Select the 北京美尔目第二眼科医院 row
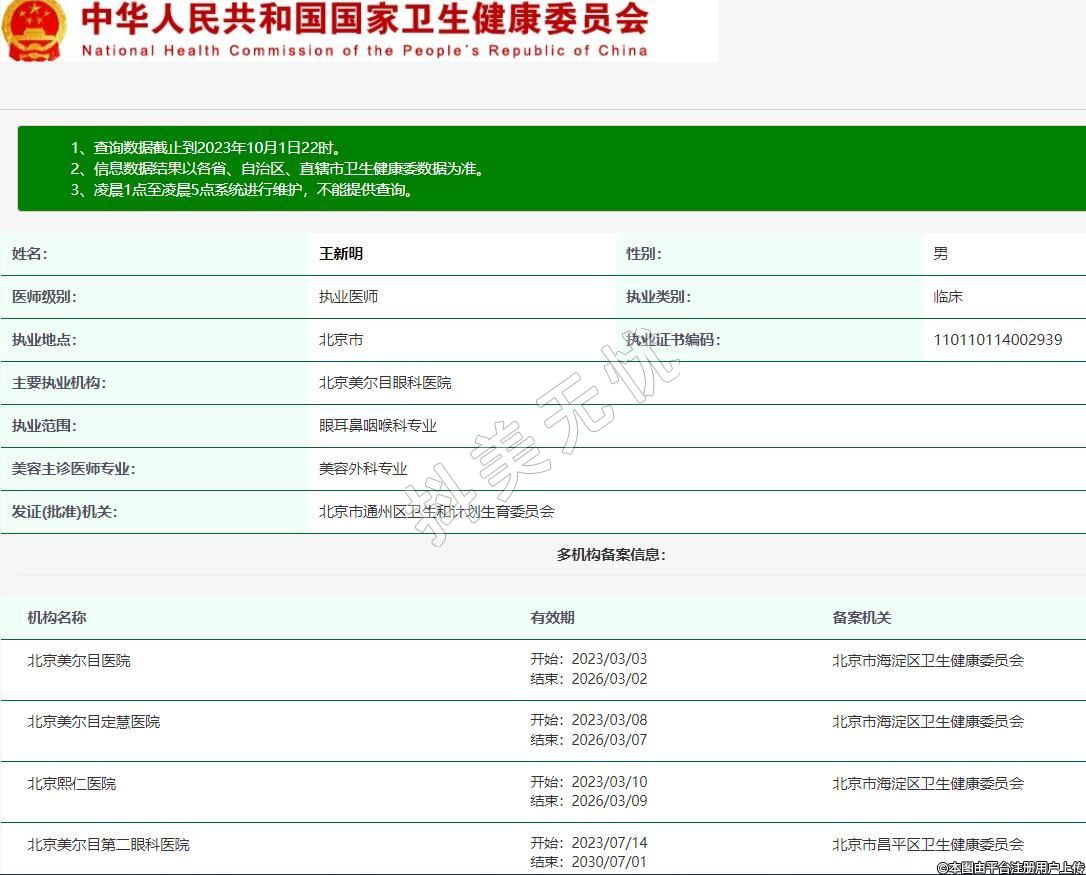This screenshot has width=1086, height=875. [x=108, y=845]
